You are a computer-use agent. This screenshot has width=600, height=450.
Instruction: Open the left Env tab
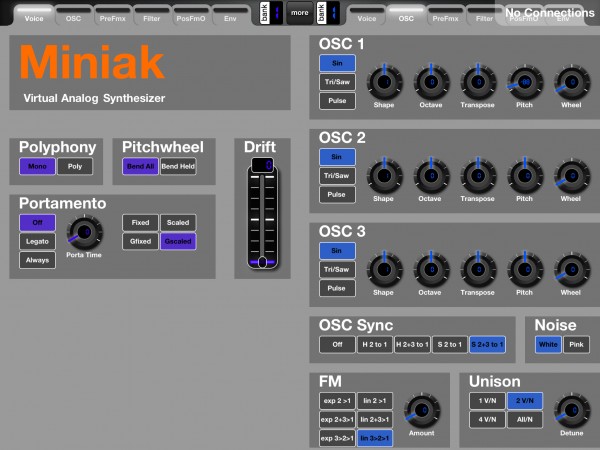(230, 15)
